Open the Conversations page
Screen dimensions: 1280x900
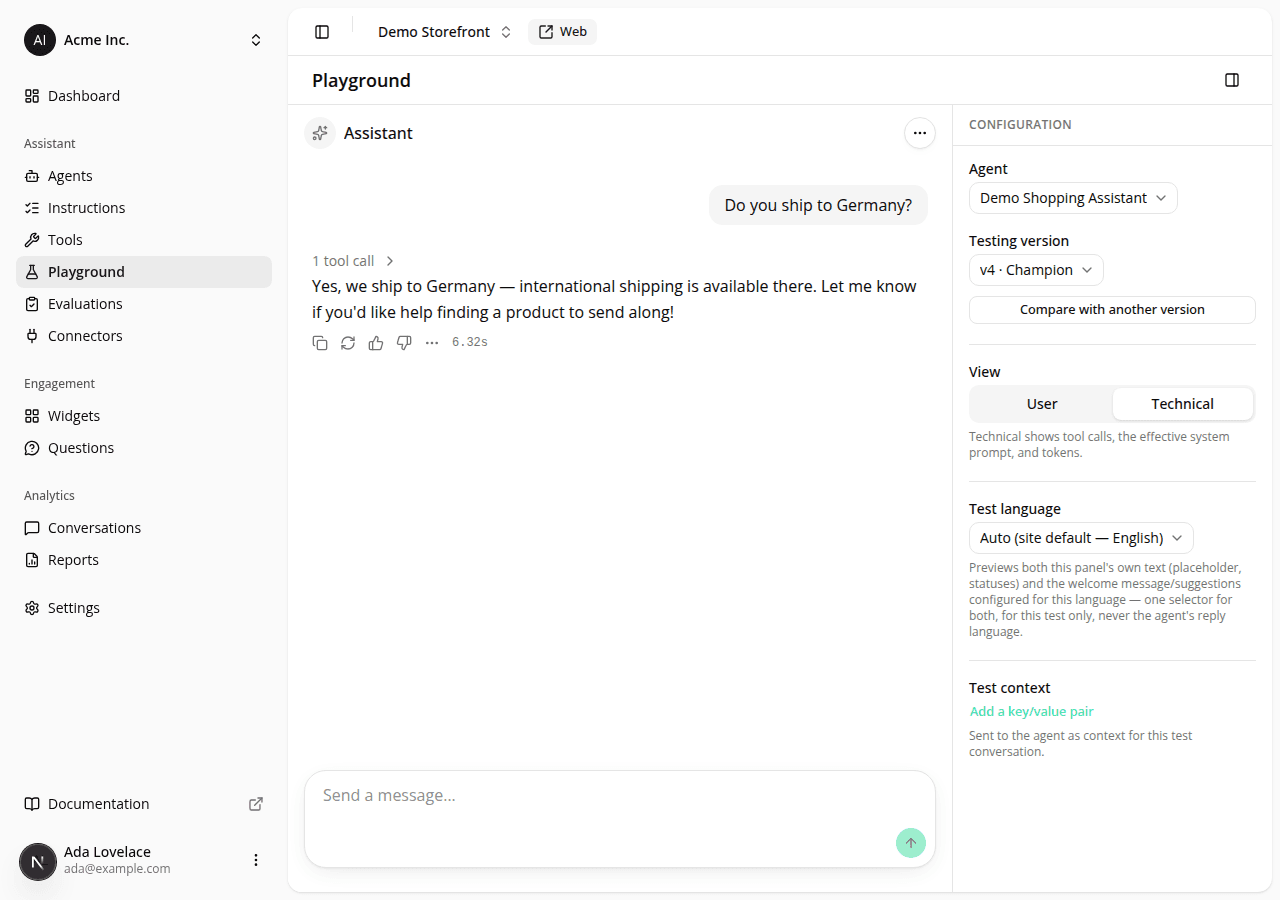click(x=144, y=528)
